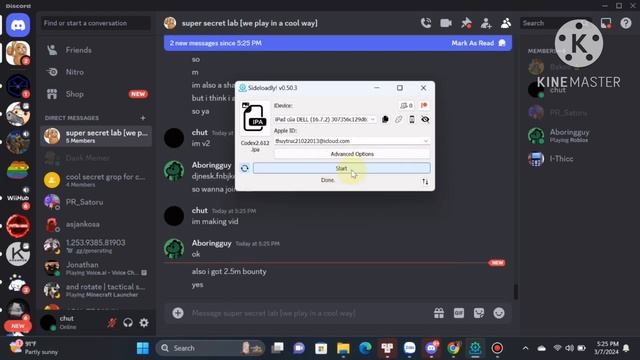The height and width of the screenshot is (360, 640).
Task: Open the GIF picker
Action: (x=459, y=313)
